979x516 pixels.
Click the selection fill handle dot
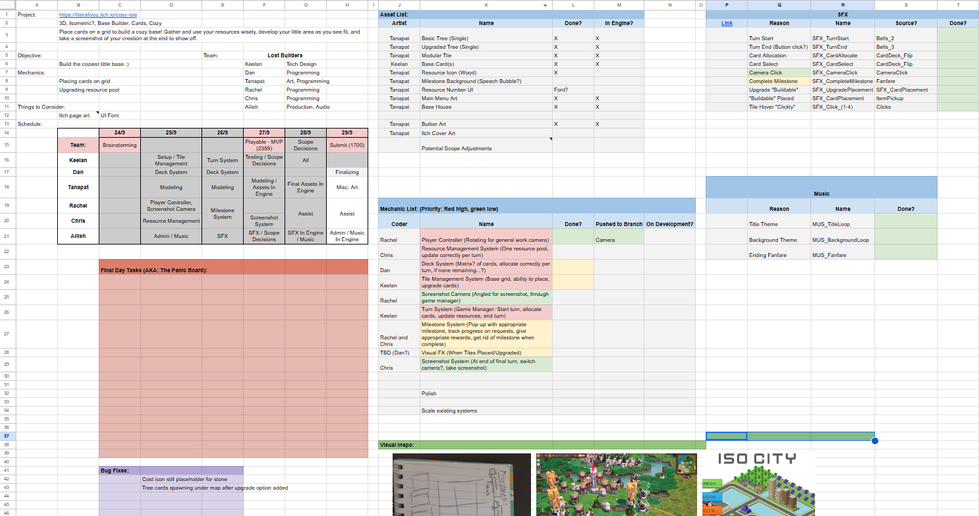tap(875, 441)
